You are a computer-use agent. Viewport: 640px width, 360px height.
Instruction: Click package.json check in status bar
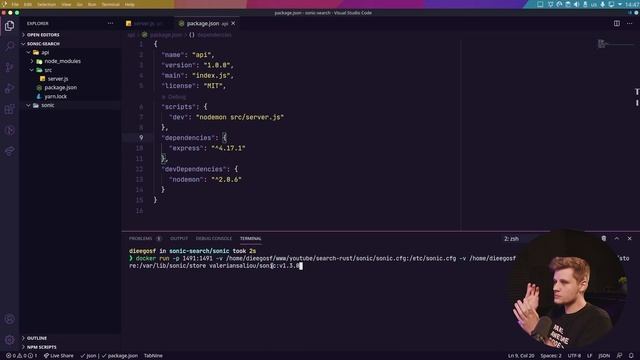click(120, 356)
